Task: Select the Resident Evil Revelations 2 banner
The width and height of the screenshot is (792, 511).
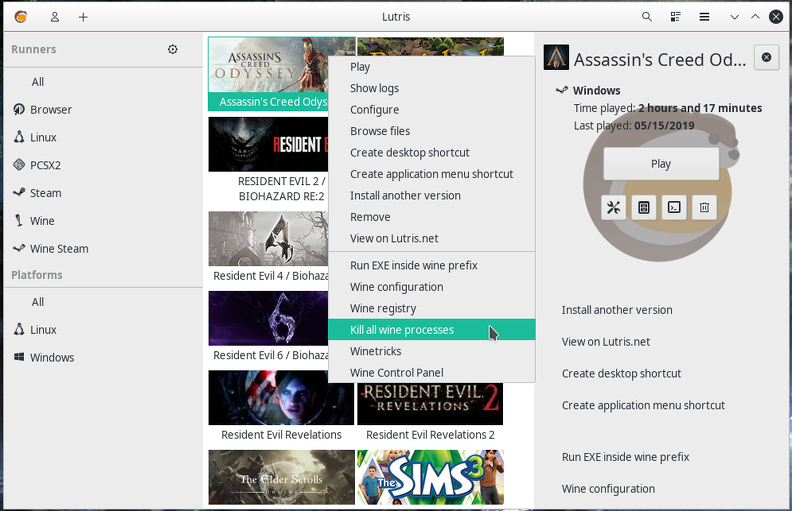Action: pyautogui.click(x=430, y=403)
